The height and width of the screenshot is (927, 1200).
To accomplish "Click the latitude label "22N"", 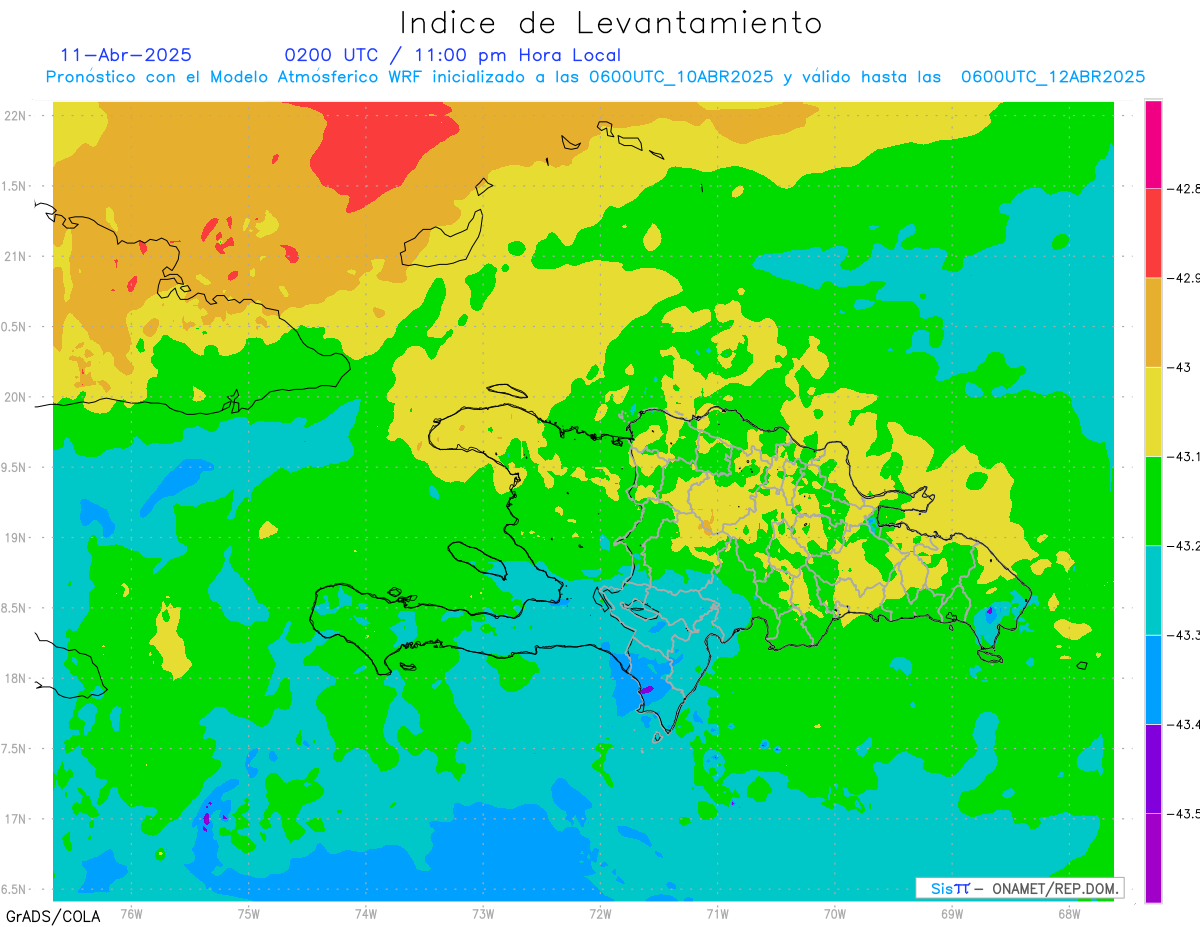I will (16, 116).
